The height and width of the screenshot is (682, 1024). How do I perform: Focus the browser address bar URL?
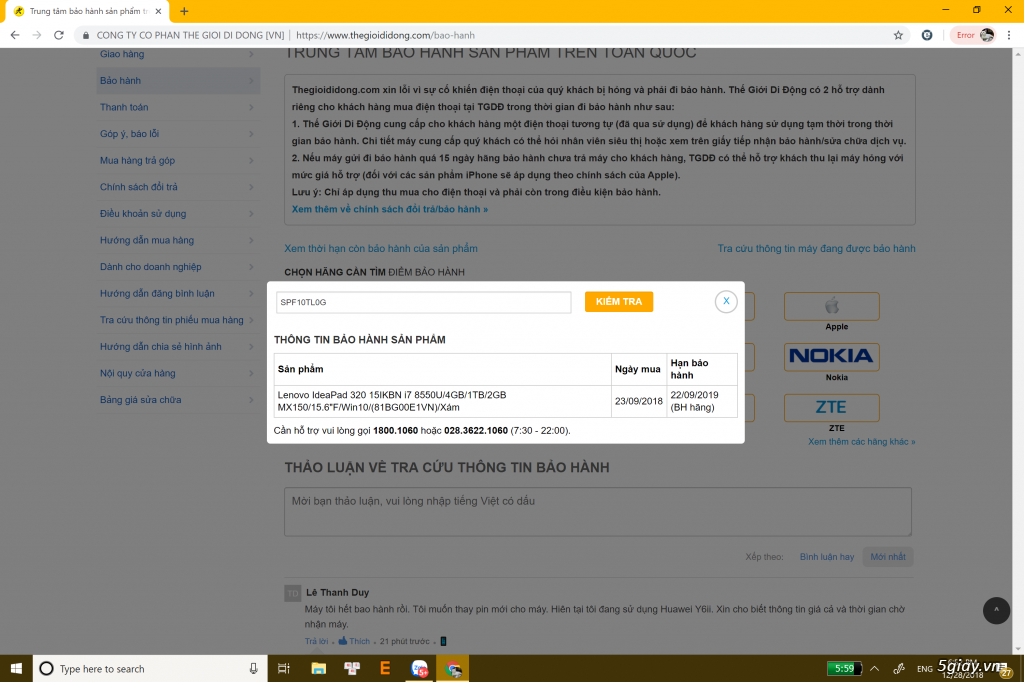(385, 35)
